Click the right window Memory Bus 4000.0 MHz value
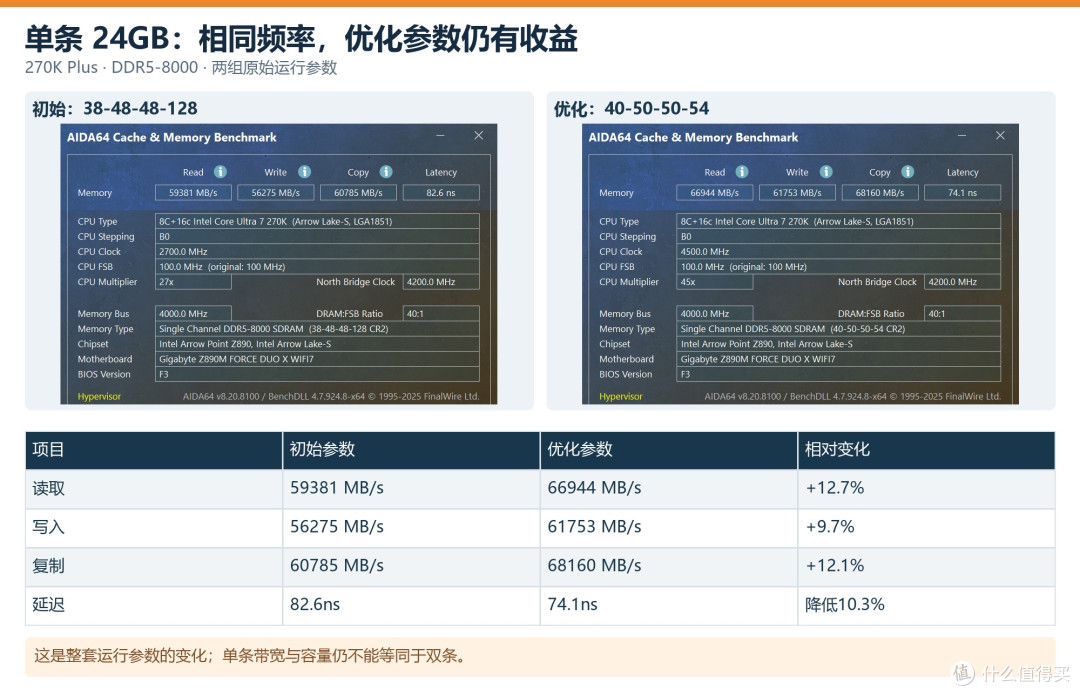The image size is (1080, 696). 714,314
